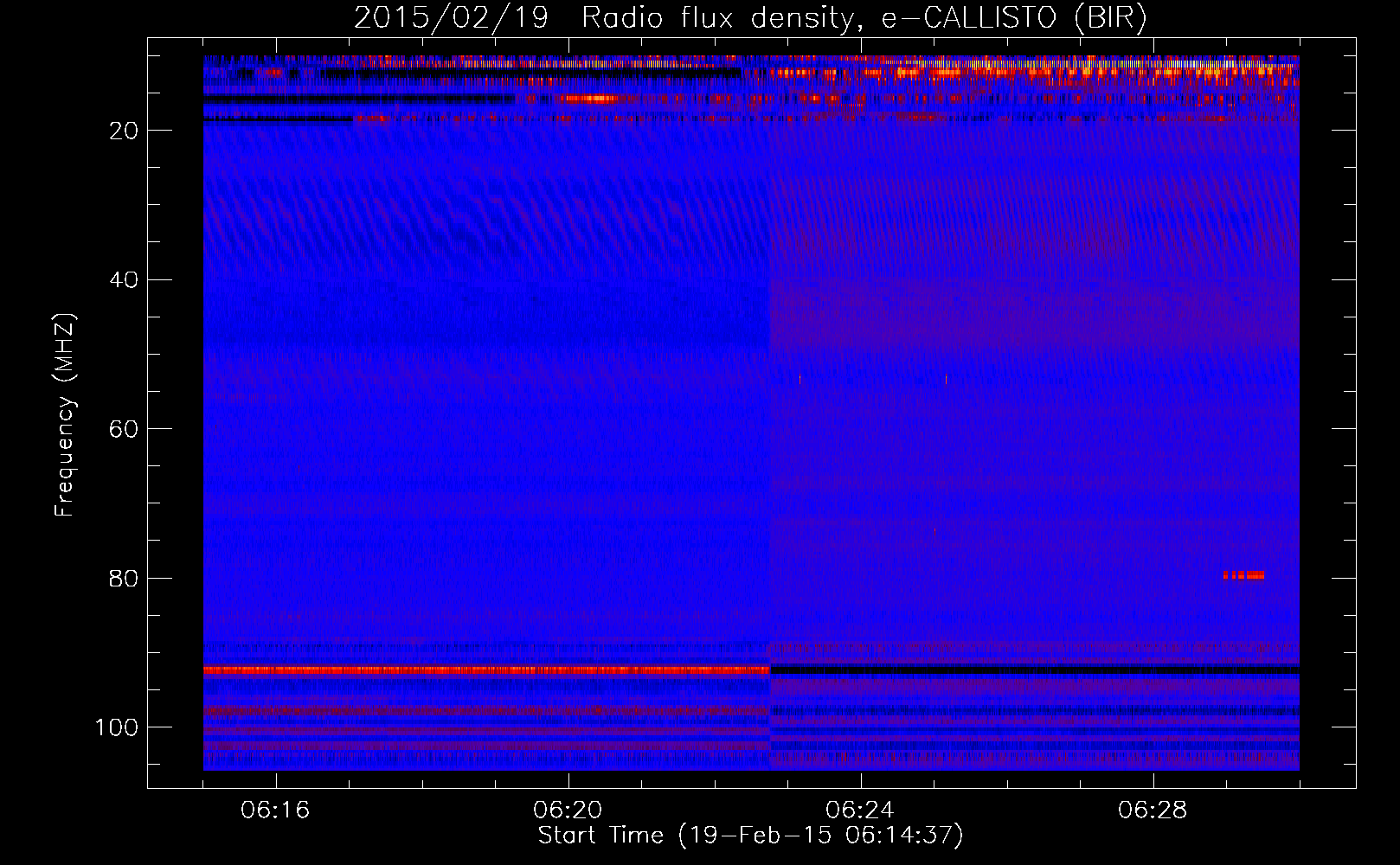Click the '06:28' time tick label

pyautogui.click(x=1153, y=811)
